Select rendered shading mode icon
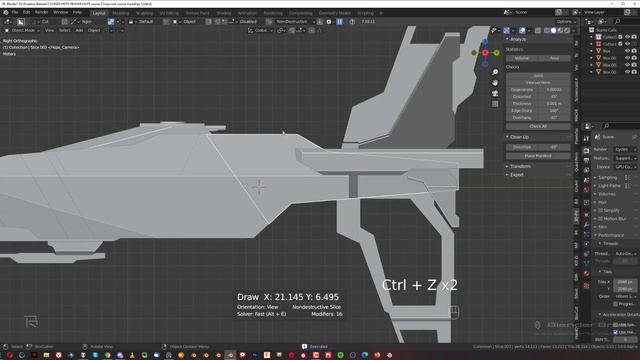 click(567, 30)
